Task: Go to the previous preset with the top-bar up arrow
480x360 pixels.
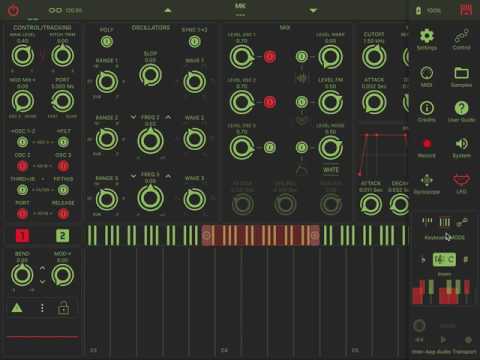Action: pyautogui.click(x=168, y=11)
